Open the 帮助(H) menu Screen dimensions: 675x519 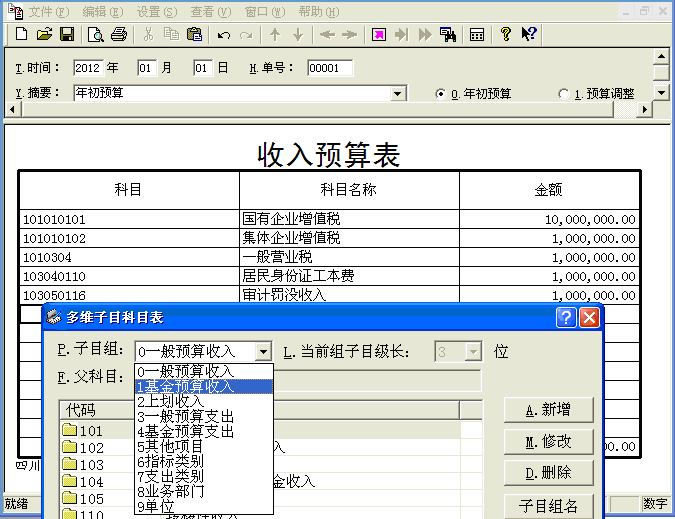tap(319, 12)
